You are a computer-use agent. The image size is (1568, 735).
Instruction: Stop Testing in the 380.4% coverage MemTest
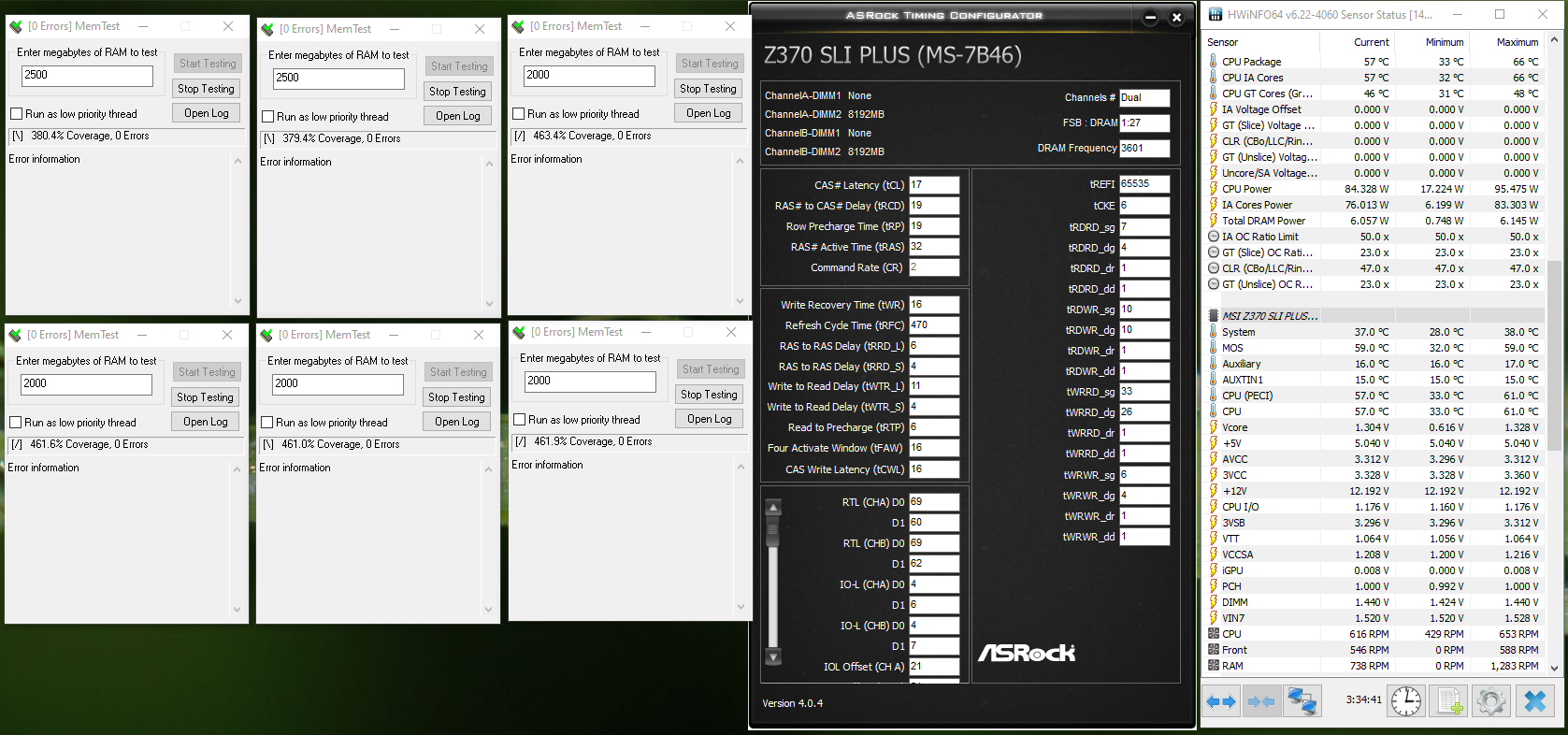[207, 89]
